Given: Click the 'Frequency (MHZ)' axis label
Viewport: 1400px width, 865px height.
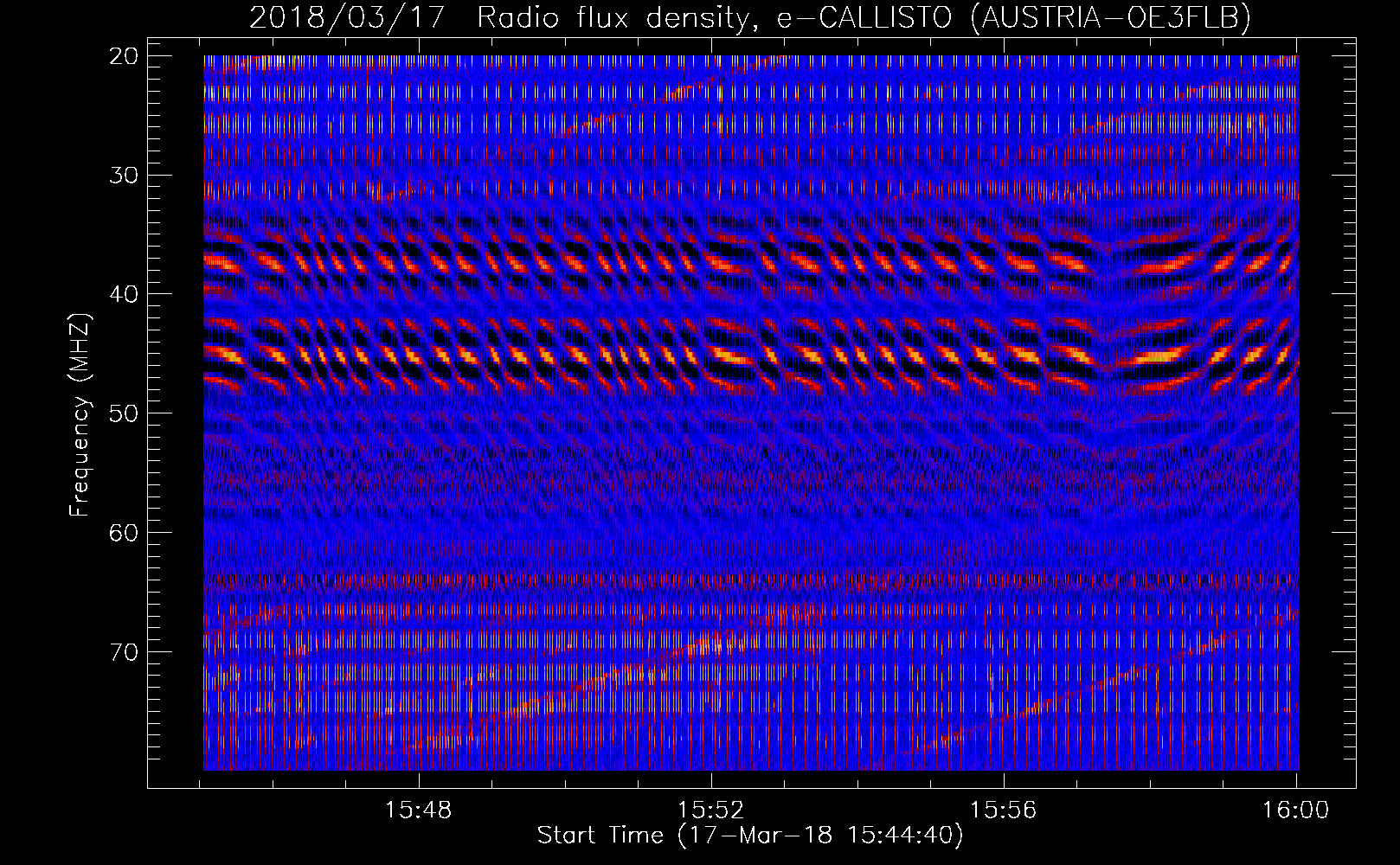Looking at the screenshot, I should pos(80,414).
